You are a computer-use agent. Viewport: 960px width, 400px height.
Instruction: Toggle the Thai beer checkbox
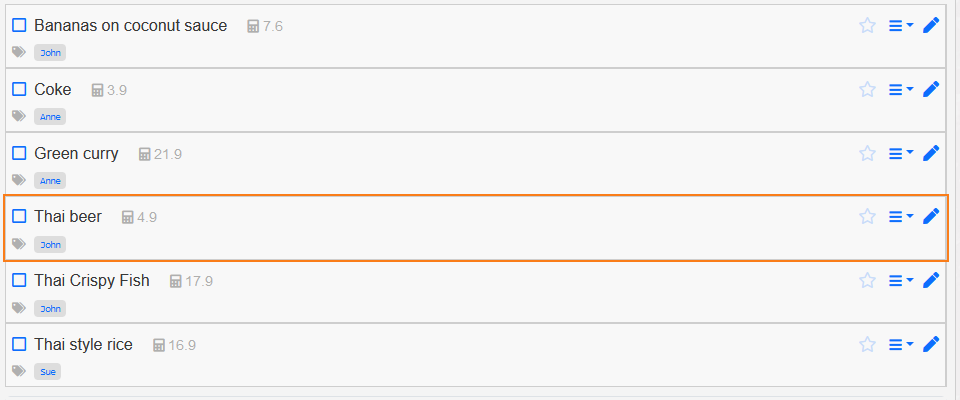click(19, 216)
